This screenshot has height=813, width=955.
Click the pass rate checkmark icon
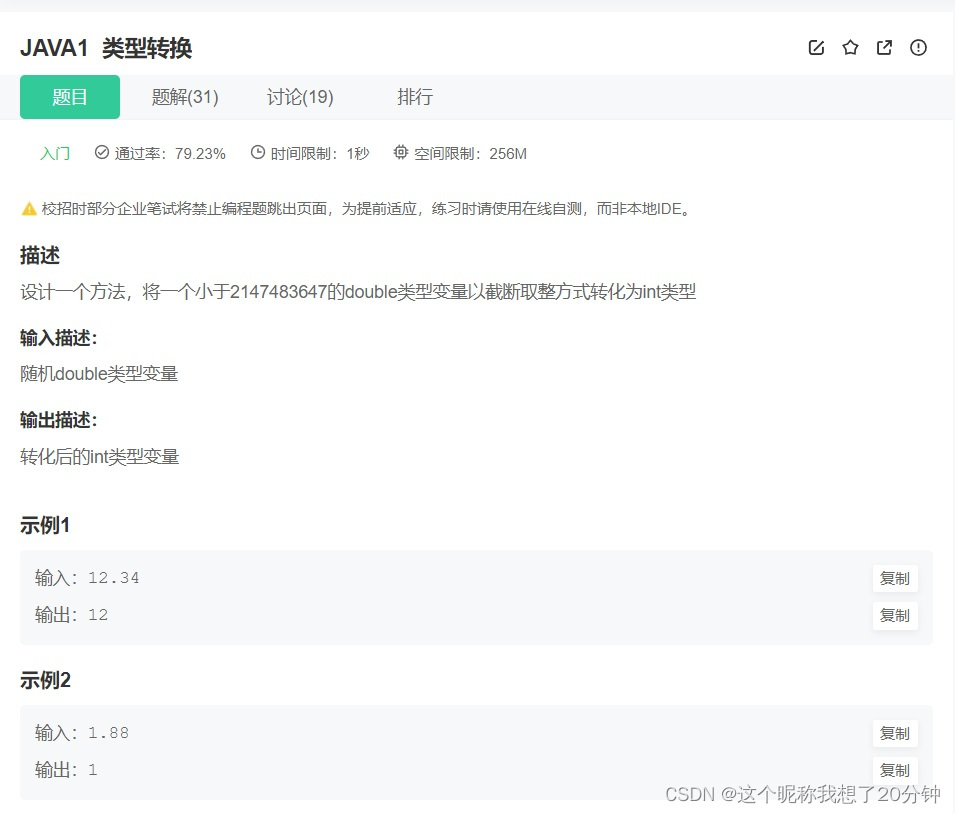102,152
